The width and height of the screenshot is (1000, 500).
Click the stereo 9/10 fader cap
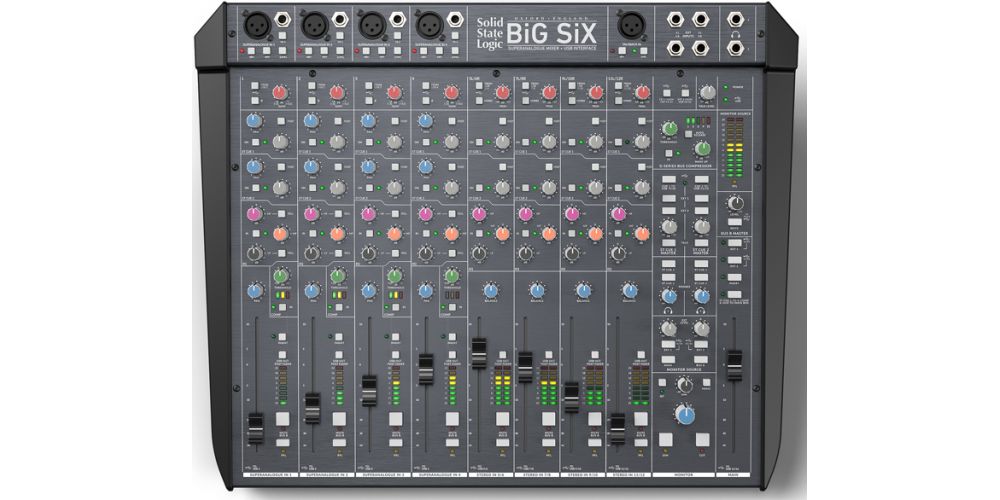[x=571, y=397]
